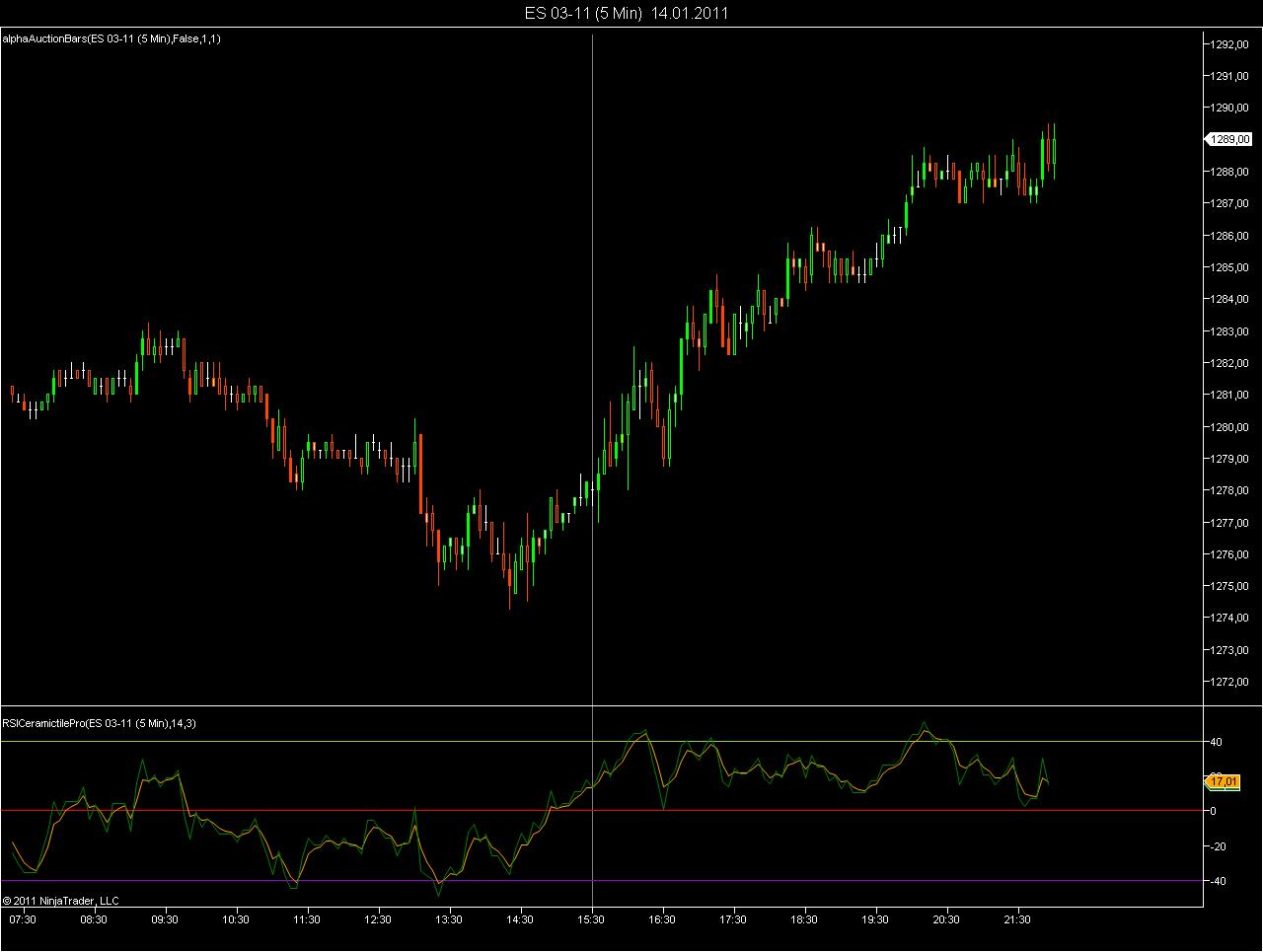This screenshot has width=1263, height=952.
Task: Click time axis label 09:30
Action: pos(165,919)
